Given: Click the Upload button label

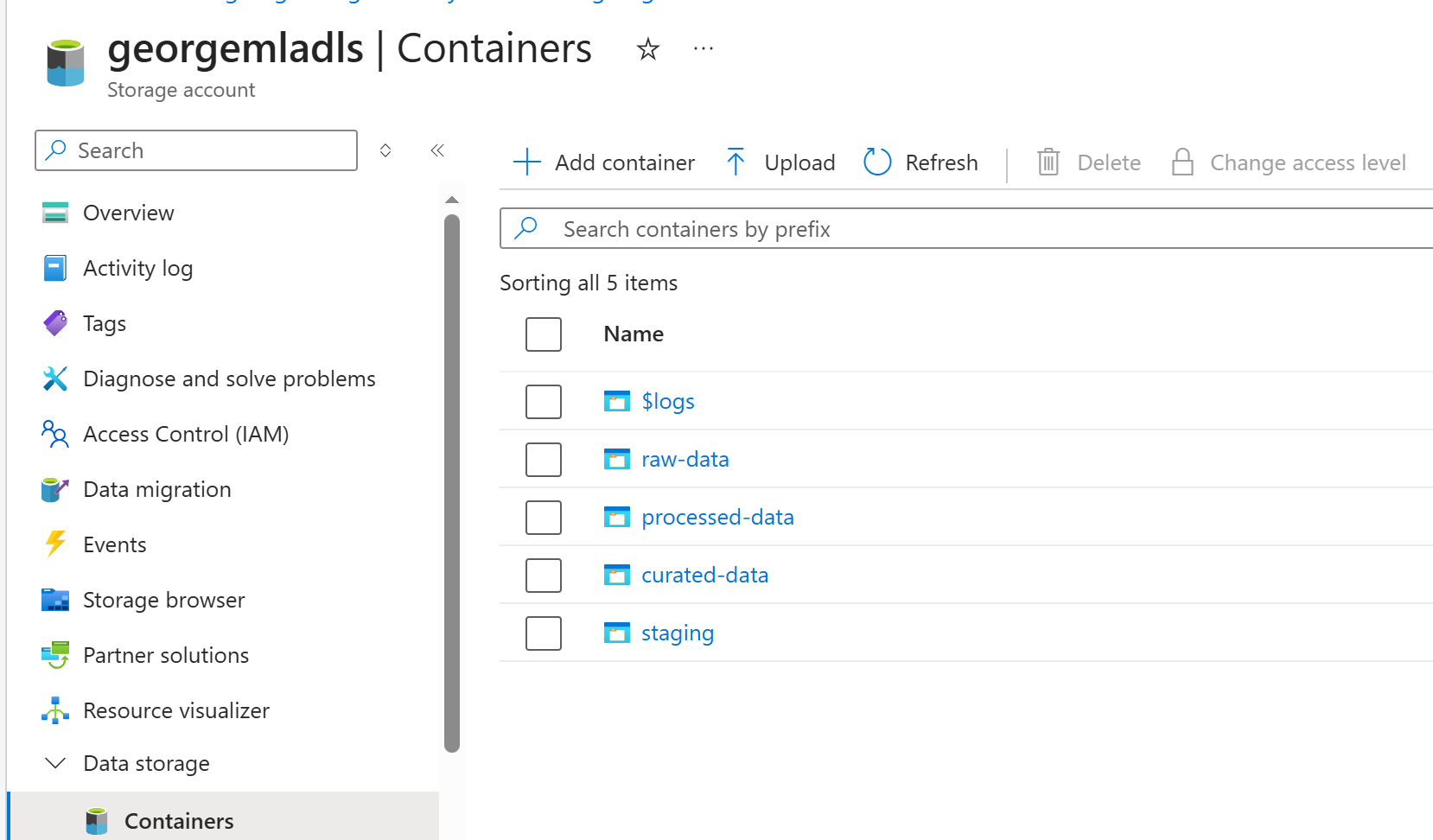Looking at the screenshot, I should coord(799,162).
